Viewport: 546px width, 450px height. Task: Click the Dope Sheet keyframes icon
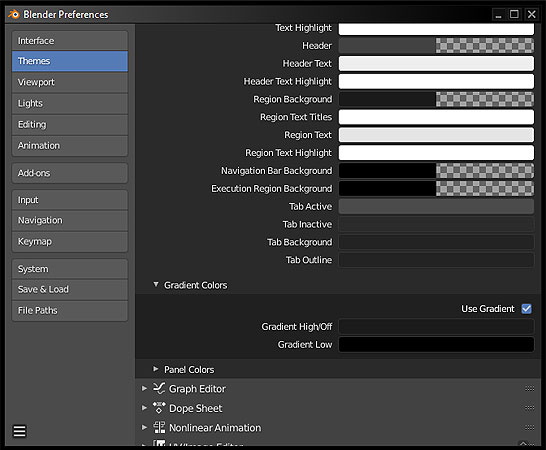pyautogui.click(x=159, y=408)
